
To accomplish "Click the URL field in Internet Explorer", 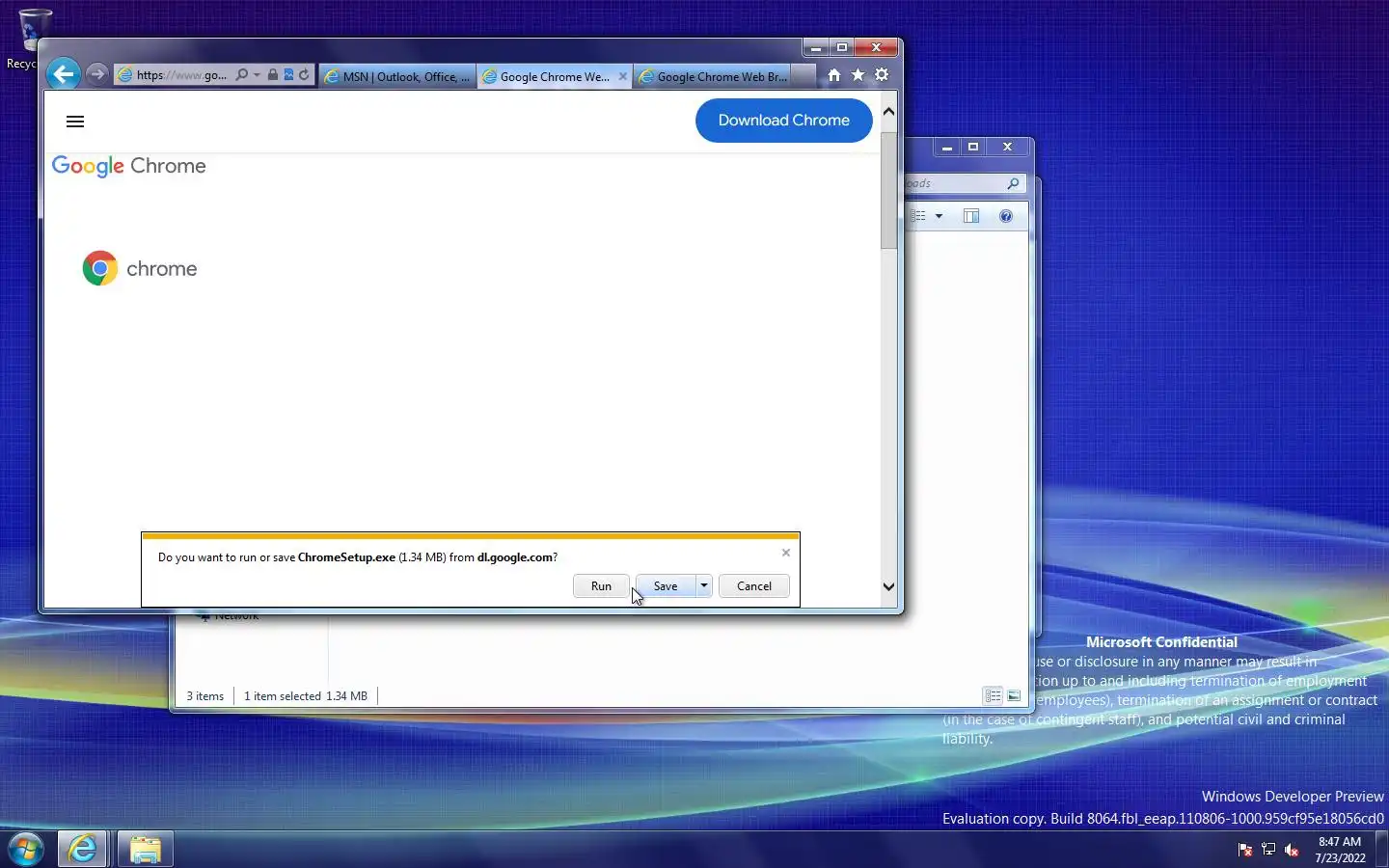I will [x=181, y=75].
